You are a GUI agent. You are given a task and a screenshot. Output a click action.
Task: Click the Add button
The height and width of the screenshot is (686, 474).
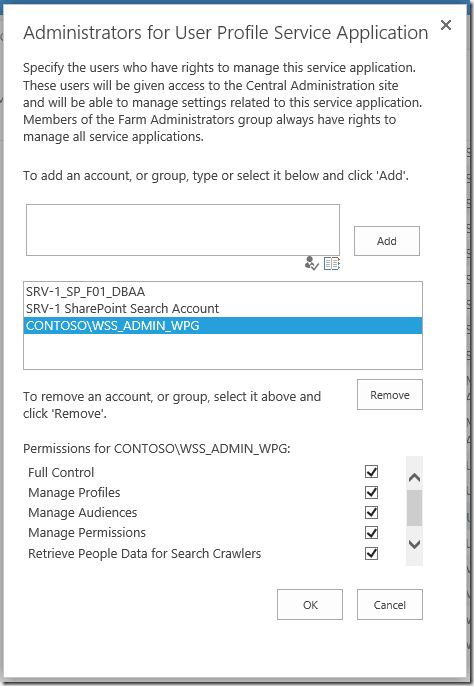click(x=387, y=241)
